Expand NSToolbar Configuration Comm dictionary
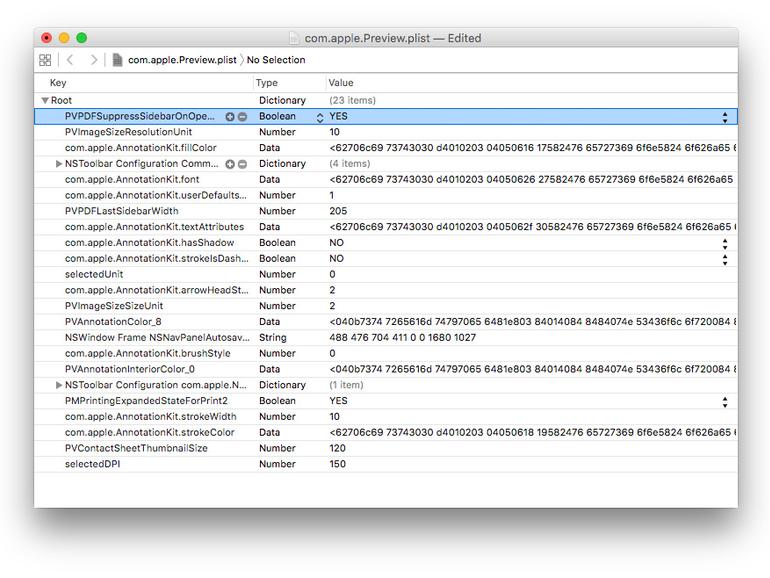Viewport: 770px width, 578px height. [x=59, y=164]
